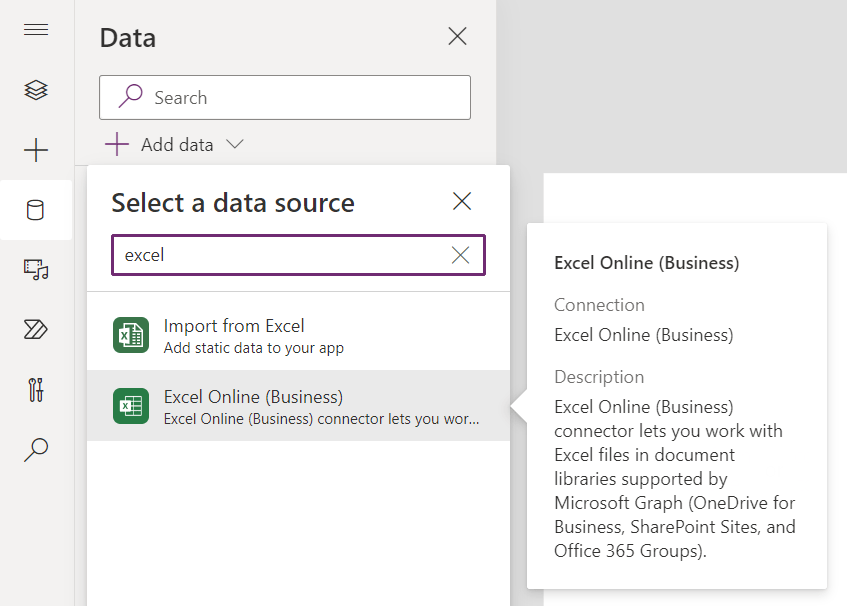Open the Media pane icon

(x=36, y=269)
